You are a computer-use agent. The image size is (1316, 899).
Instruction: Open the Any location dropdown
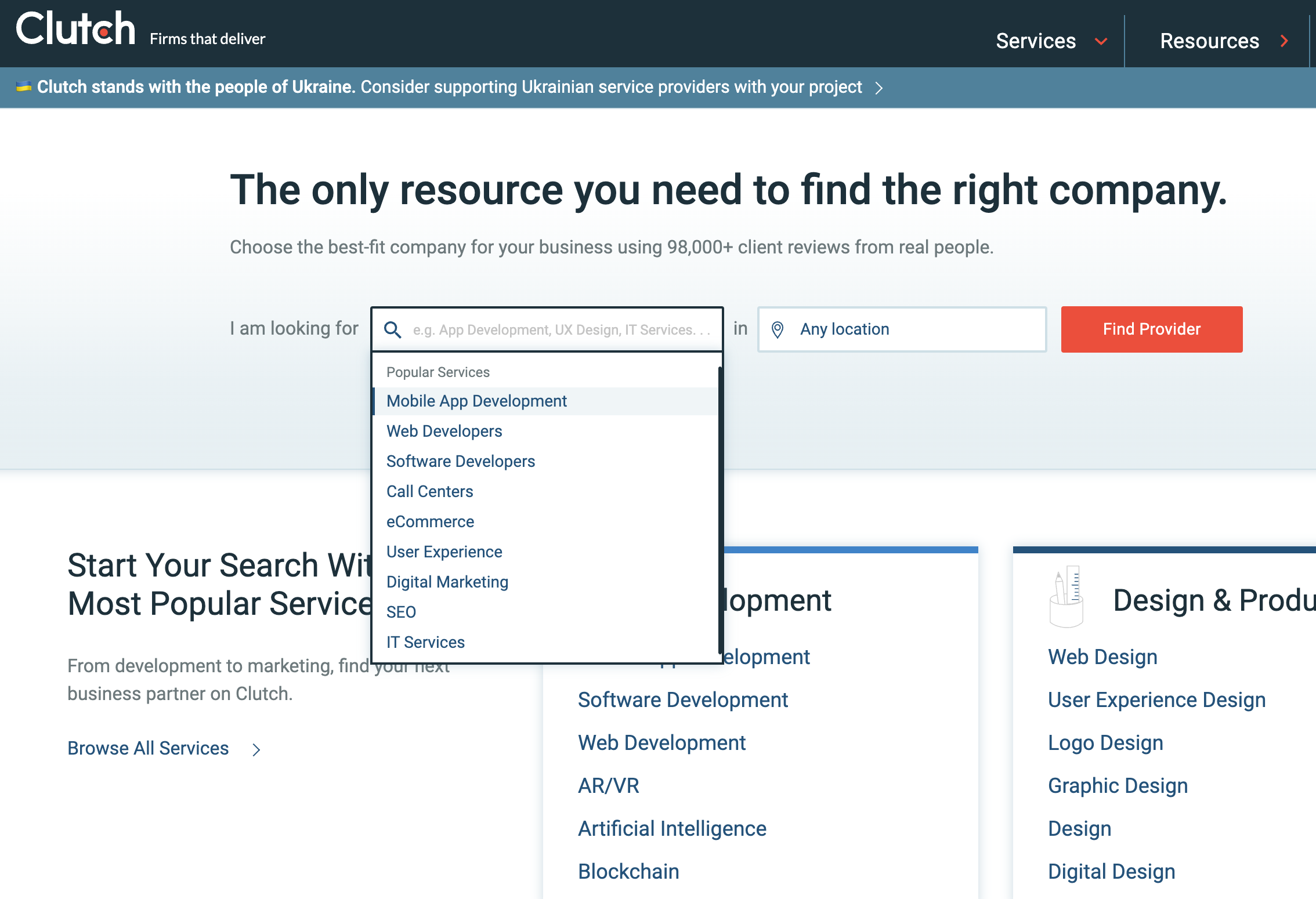click(x=902, y=329)
